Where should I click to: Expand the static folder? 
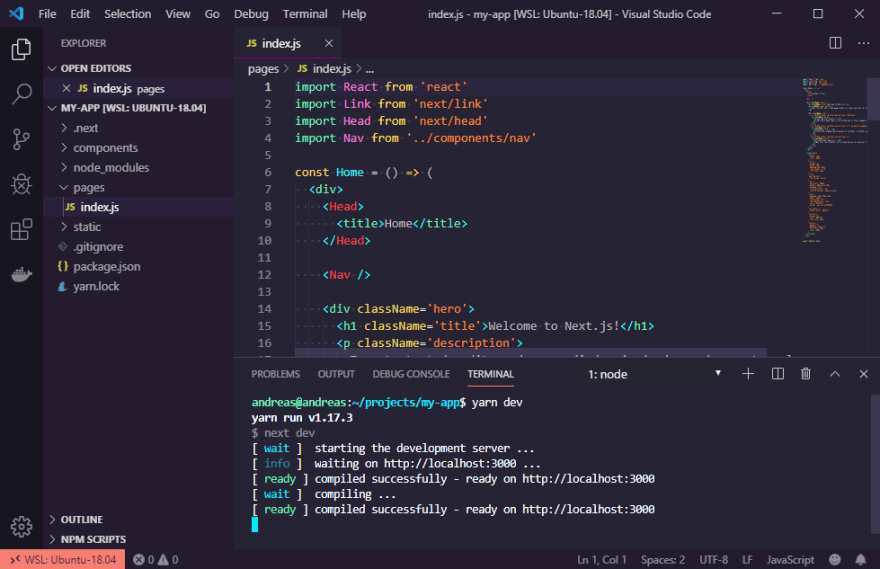(x=87, y=227)
